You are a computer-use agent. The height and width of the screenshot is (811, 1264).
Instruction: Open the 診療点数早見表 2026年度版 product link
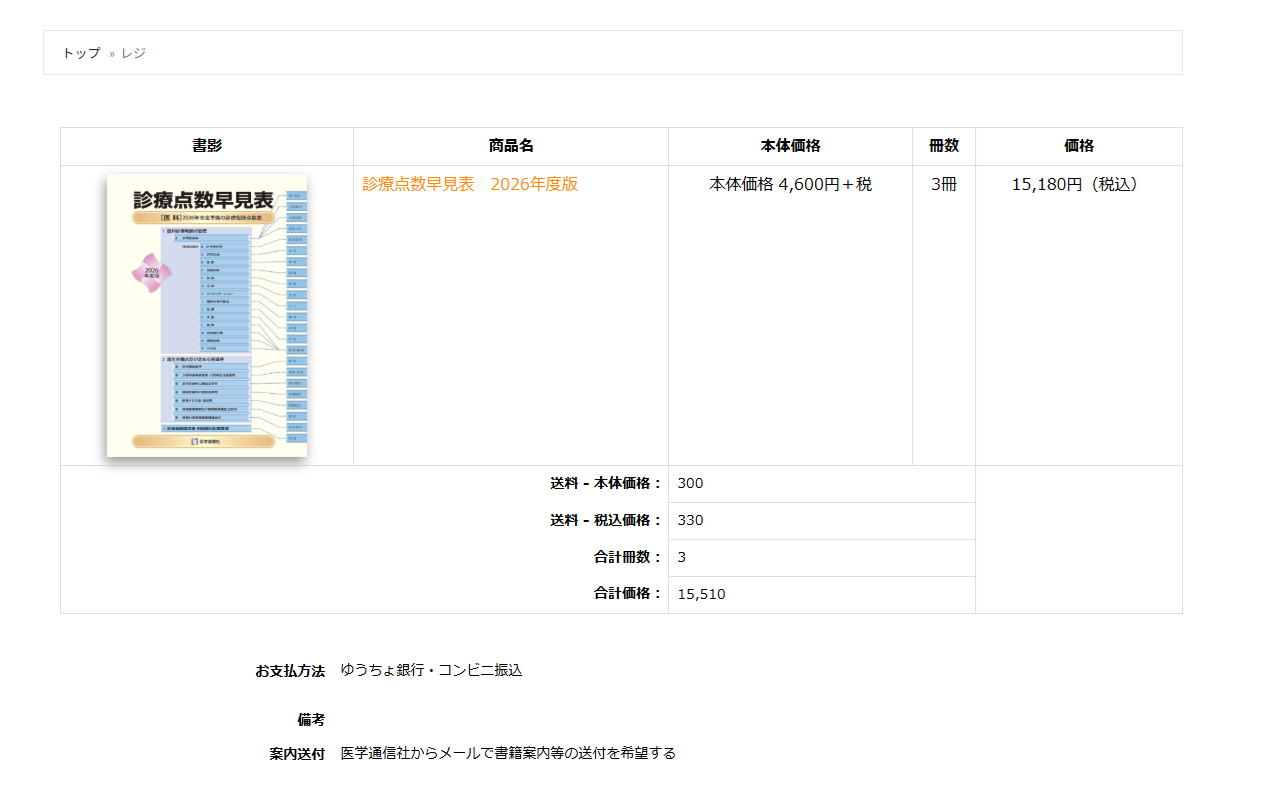pyautogui.click(x=470, y=184)
